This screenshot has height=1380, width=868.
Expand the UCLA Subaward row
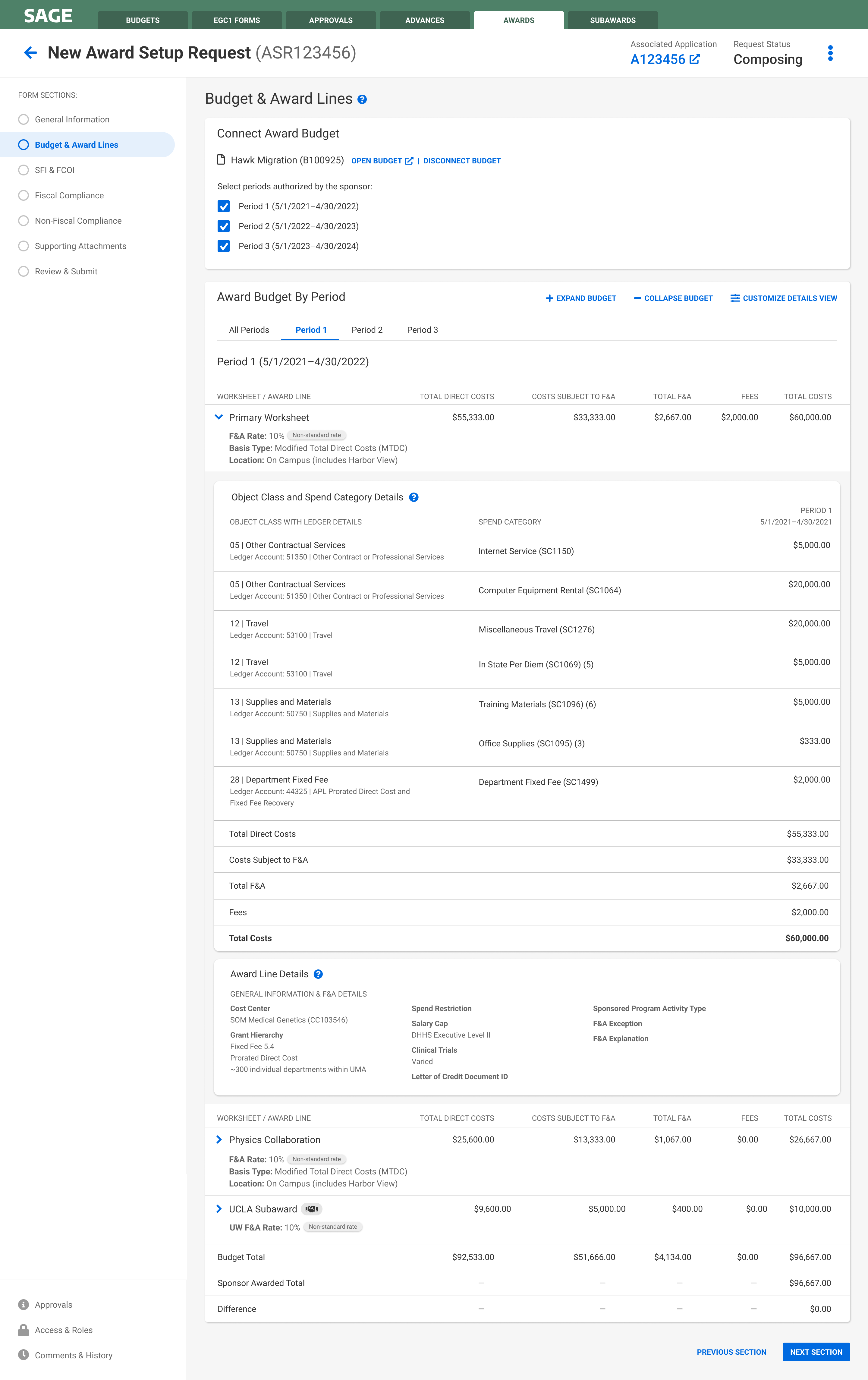(x=219, y=1209)
